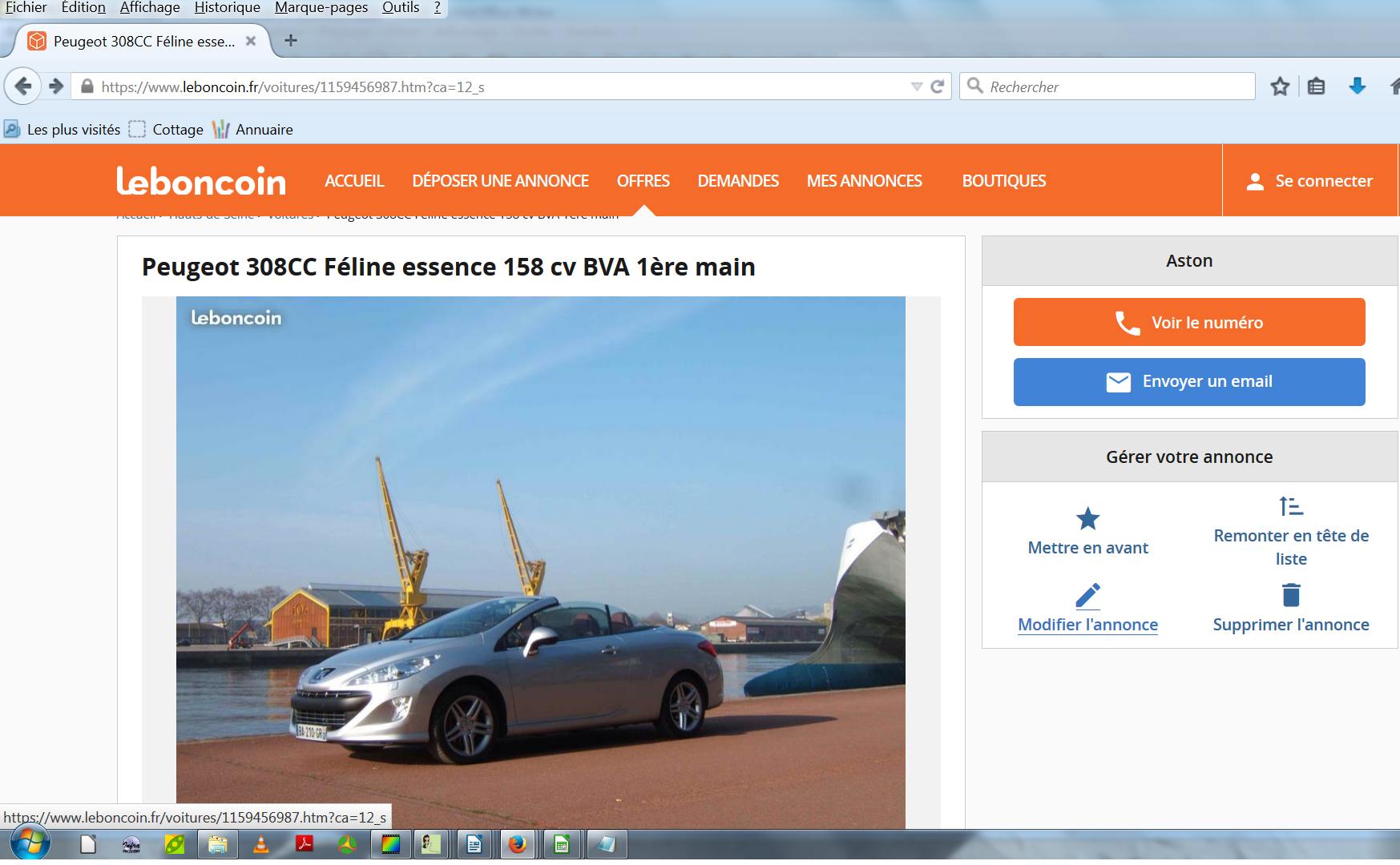This screenshot has width=1400, height=865.
Task: Select the Peugeot 308CC Féline tab
Action: [143, 41]
